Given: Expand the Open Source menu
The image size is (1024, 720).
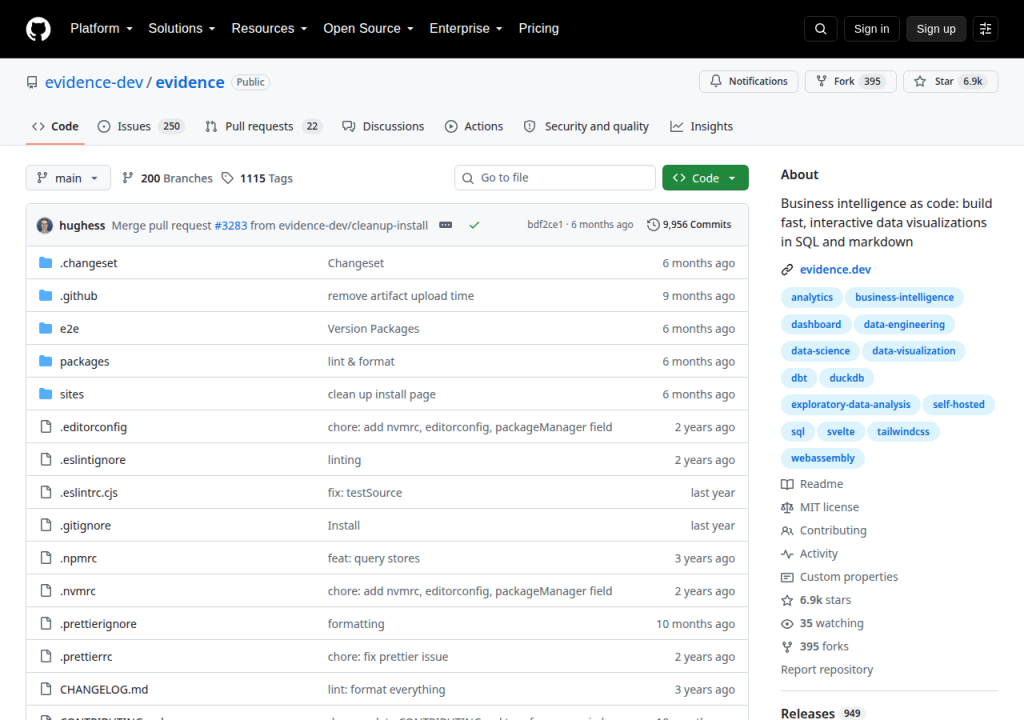Looking at the screenshot, I should [x=368, y=29].
